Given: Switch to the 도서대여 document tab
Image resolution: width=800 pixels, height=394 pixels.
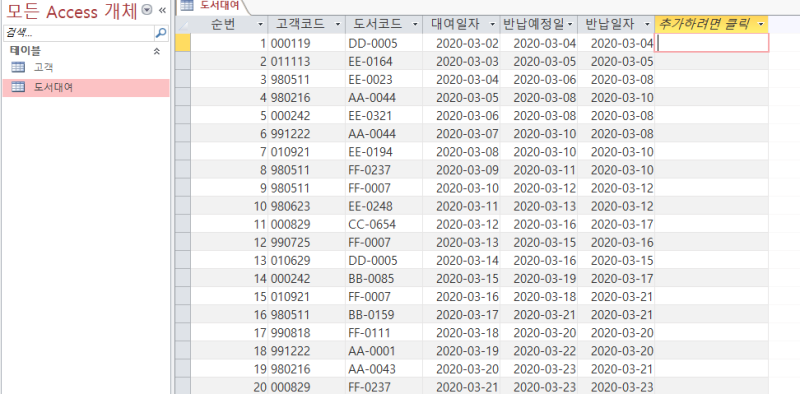Looking at the screenshot, I should point(213,6).
